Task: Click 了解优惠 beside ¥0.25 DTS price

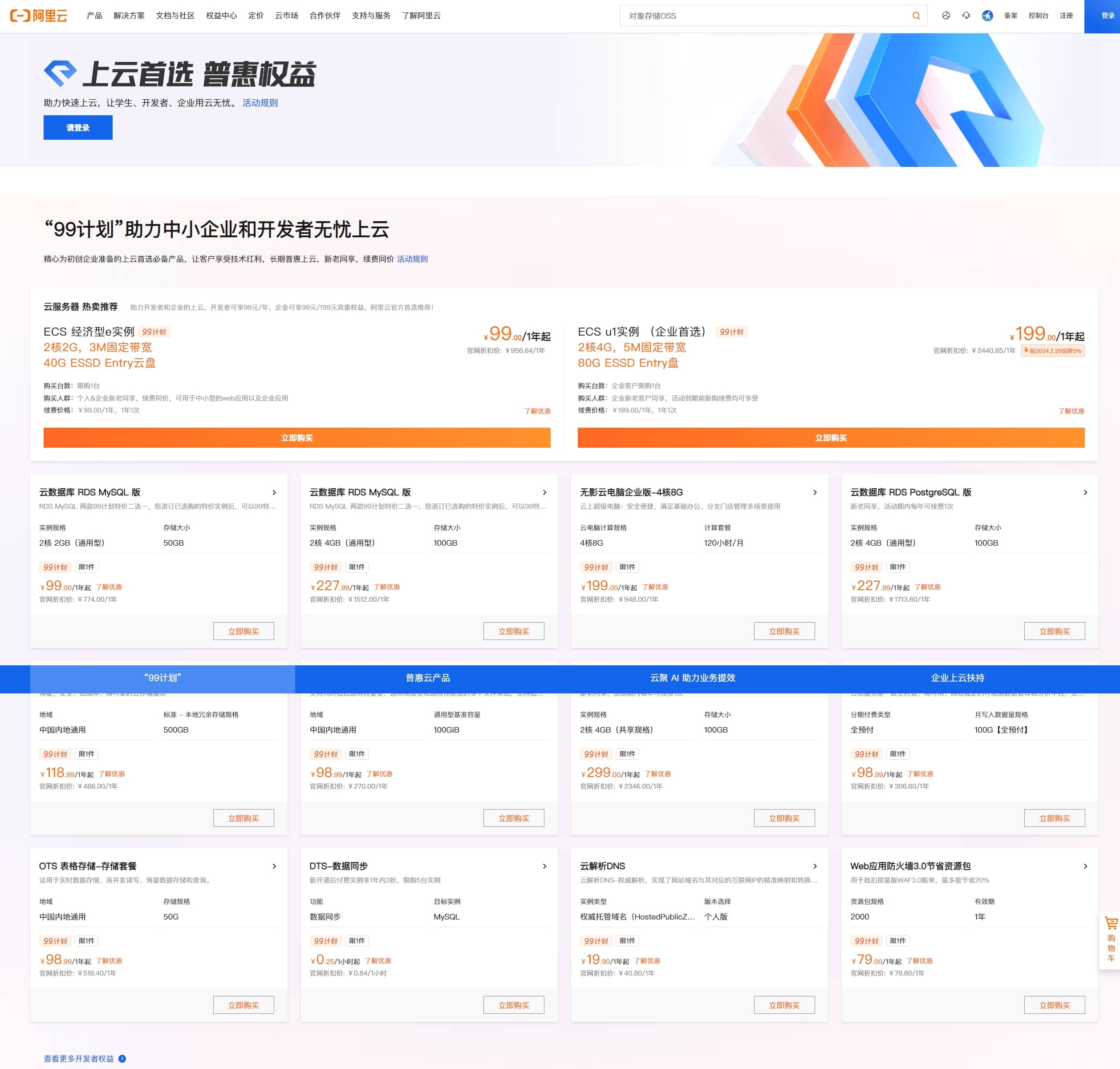Action: coord(378,961)
